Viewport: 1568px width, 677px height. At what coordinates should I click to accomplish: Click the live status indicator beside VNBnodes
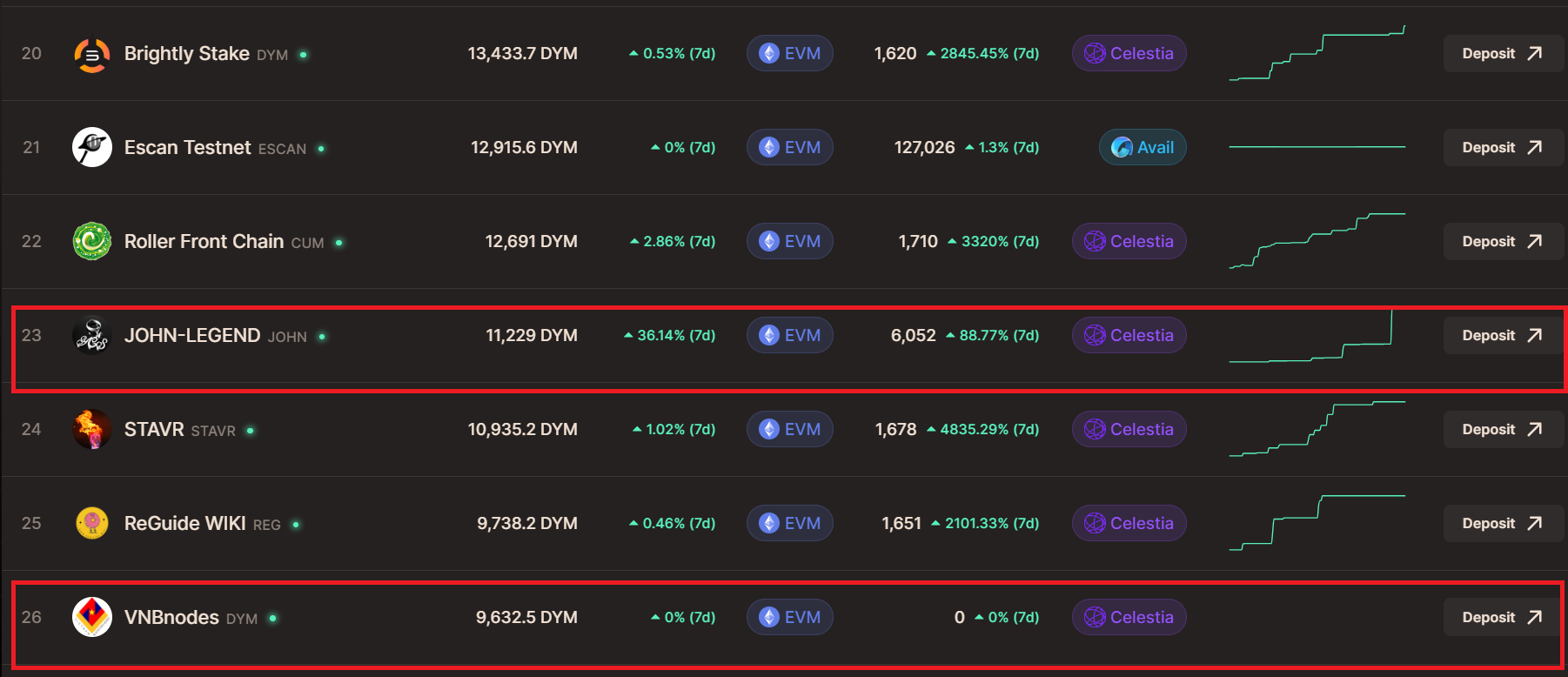pyautogui.click(x=275, y=618)
